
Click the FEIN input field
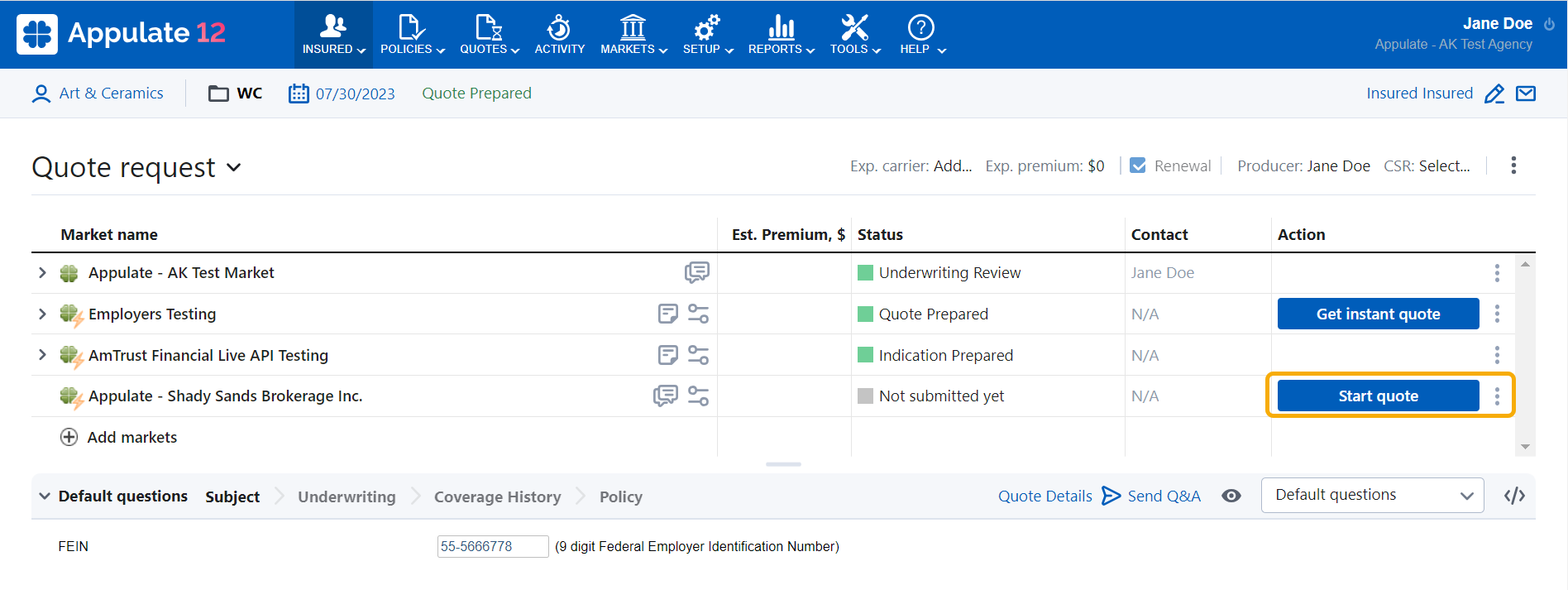493,546
